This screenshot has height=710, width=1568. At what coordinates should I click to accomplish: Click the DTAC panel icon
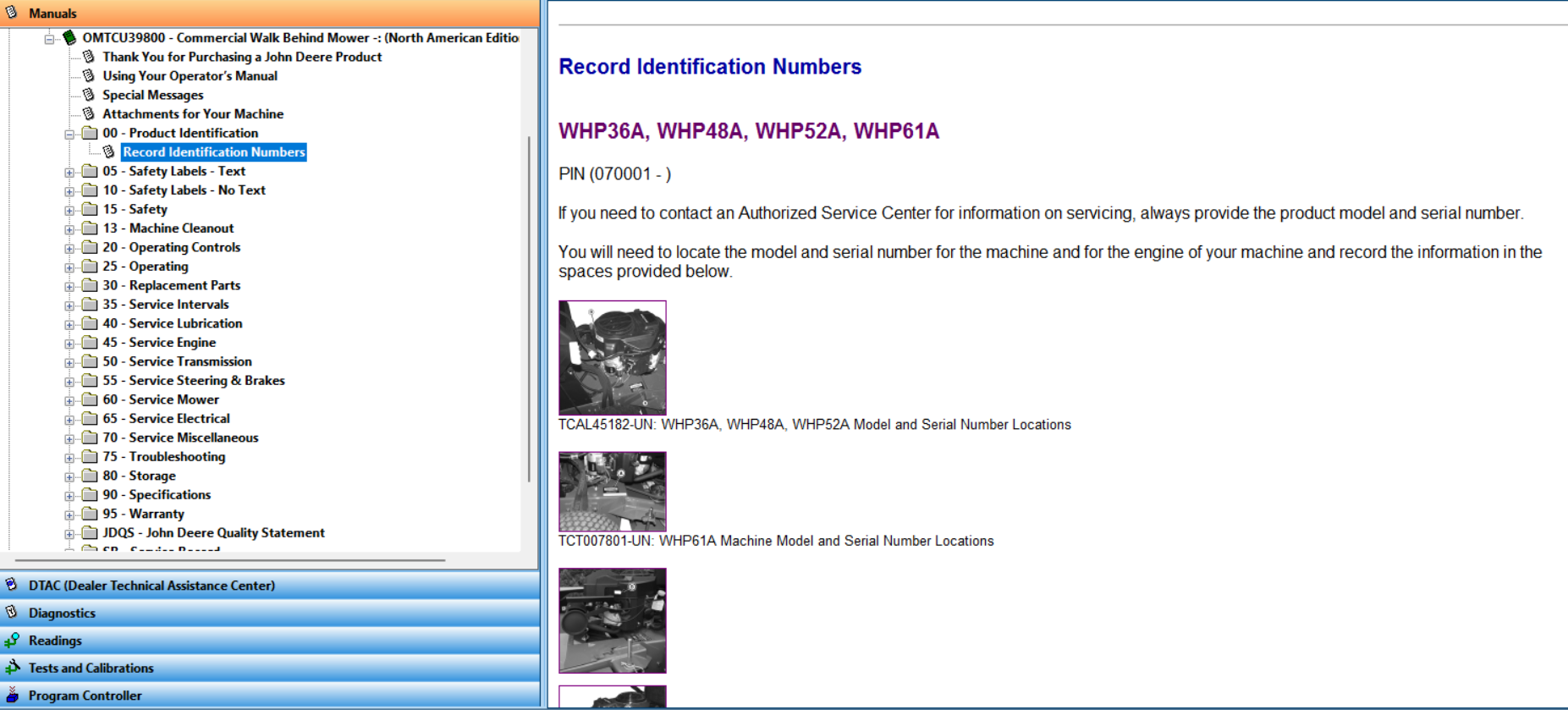pos(12,585)
